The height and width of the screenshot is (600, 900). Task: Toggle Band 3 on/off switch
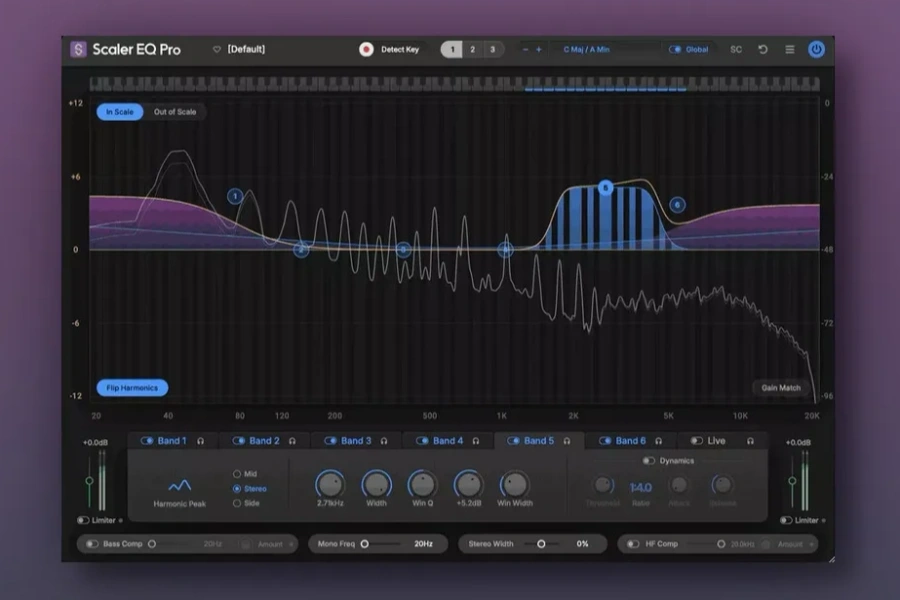[x=330, y=441]
